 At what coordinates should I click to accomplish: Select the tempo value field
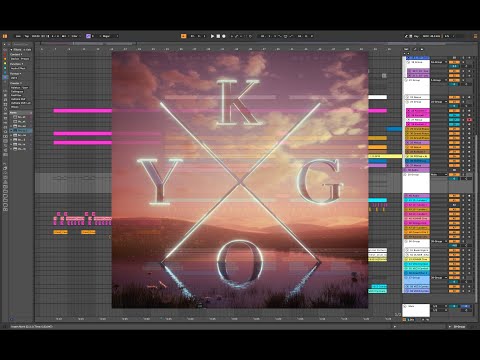click(x=35, y=36)
